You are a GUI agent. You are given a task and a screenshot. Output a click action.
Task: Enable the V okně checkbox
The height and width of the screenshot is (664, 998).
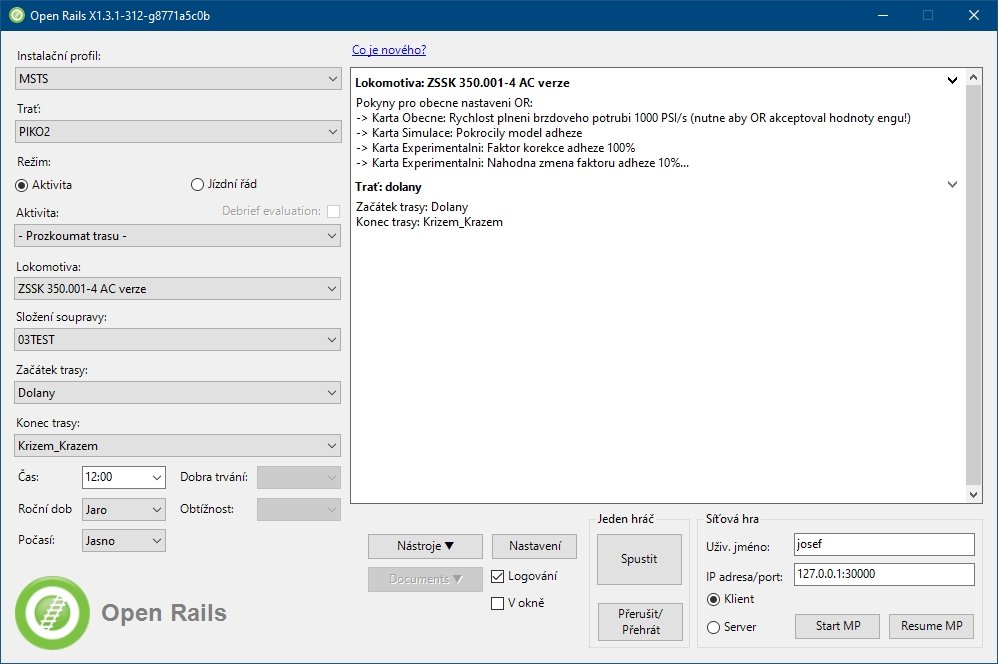click(x=498, y=603)
